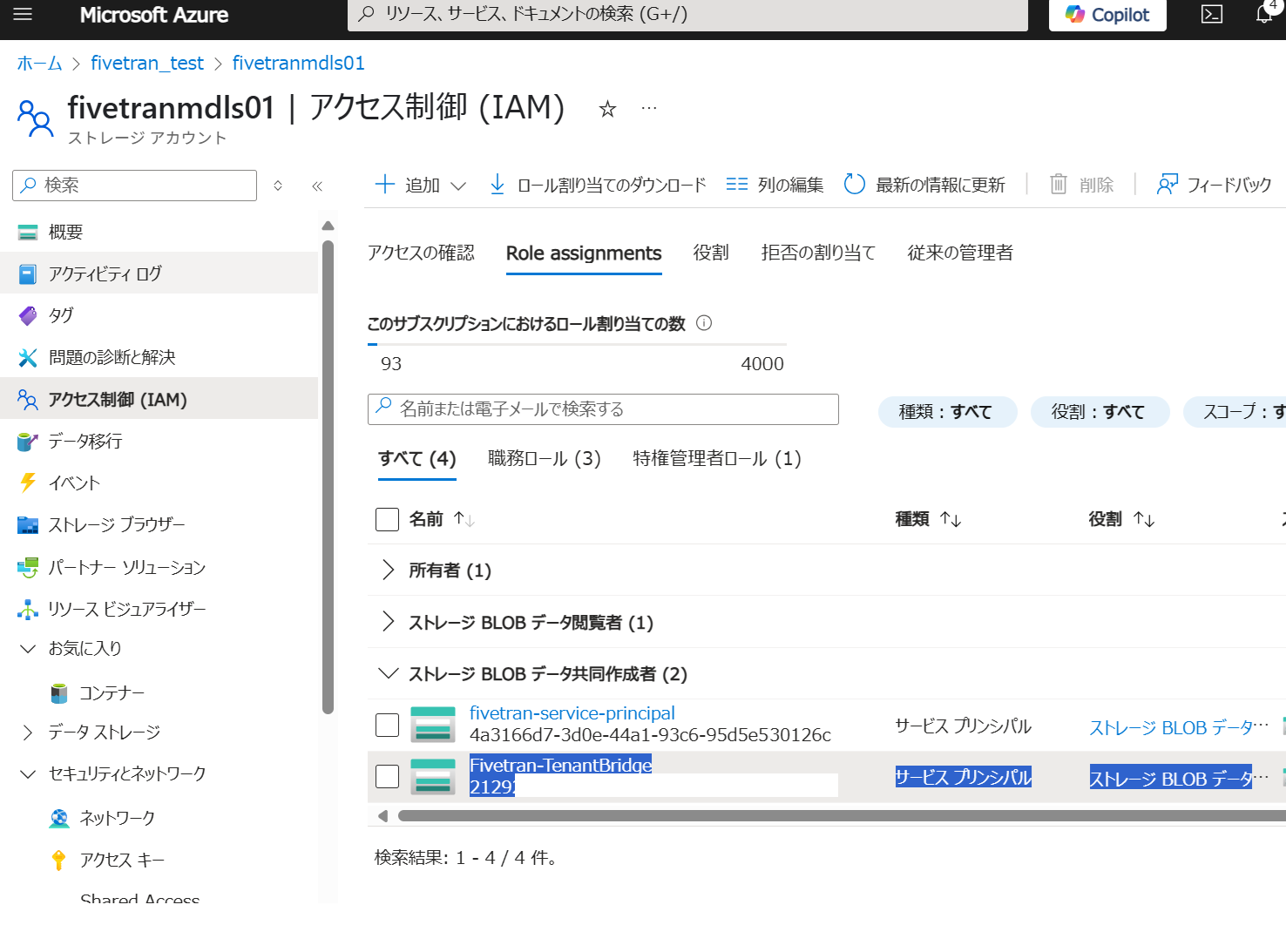Switch to 拒否の割り当て tab
The width and height of the screenshot is (1286, 952).
pos(818,253)
